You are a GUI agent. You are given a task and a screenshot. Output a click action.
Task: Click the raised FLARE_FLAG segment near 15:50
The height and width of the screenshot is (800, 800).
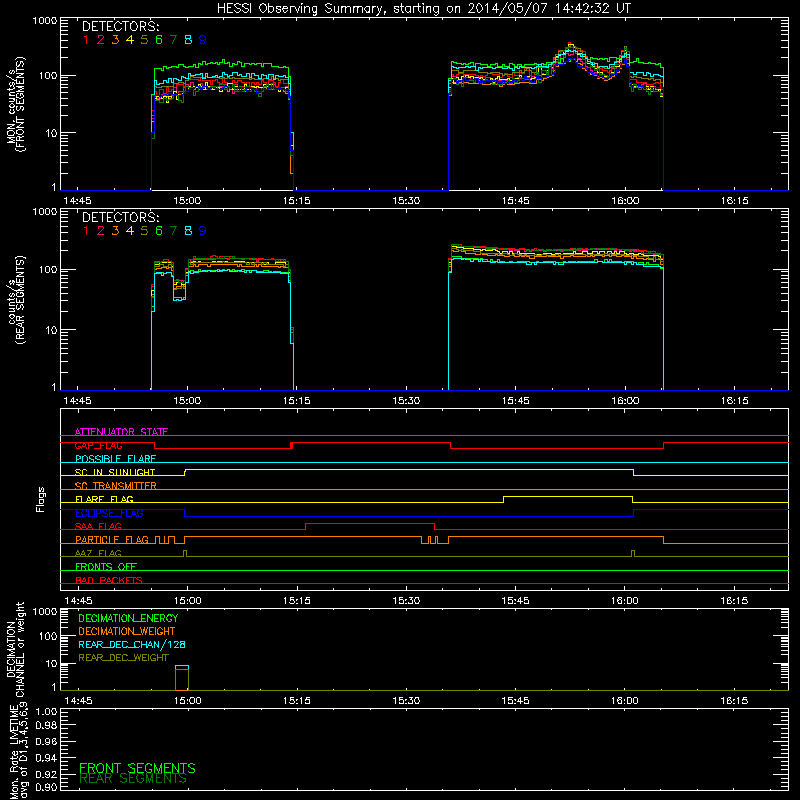(x=568, y=496)
